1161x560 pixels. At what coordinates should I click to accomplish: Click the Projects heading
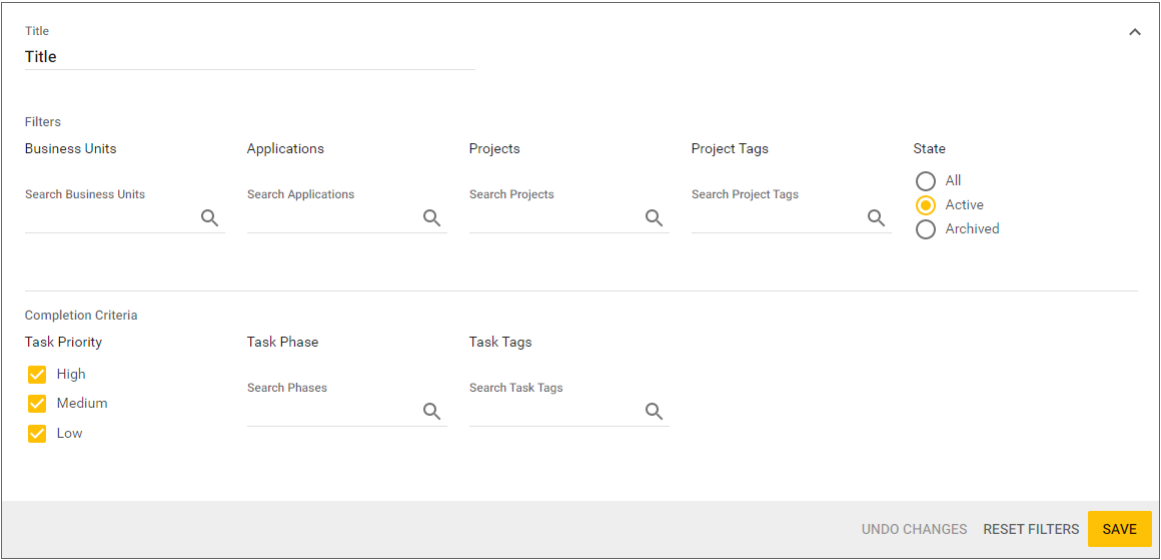coord(494,149)
